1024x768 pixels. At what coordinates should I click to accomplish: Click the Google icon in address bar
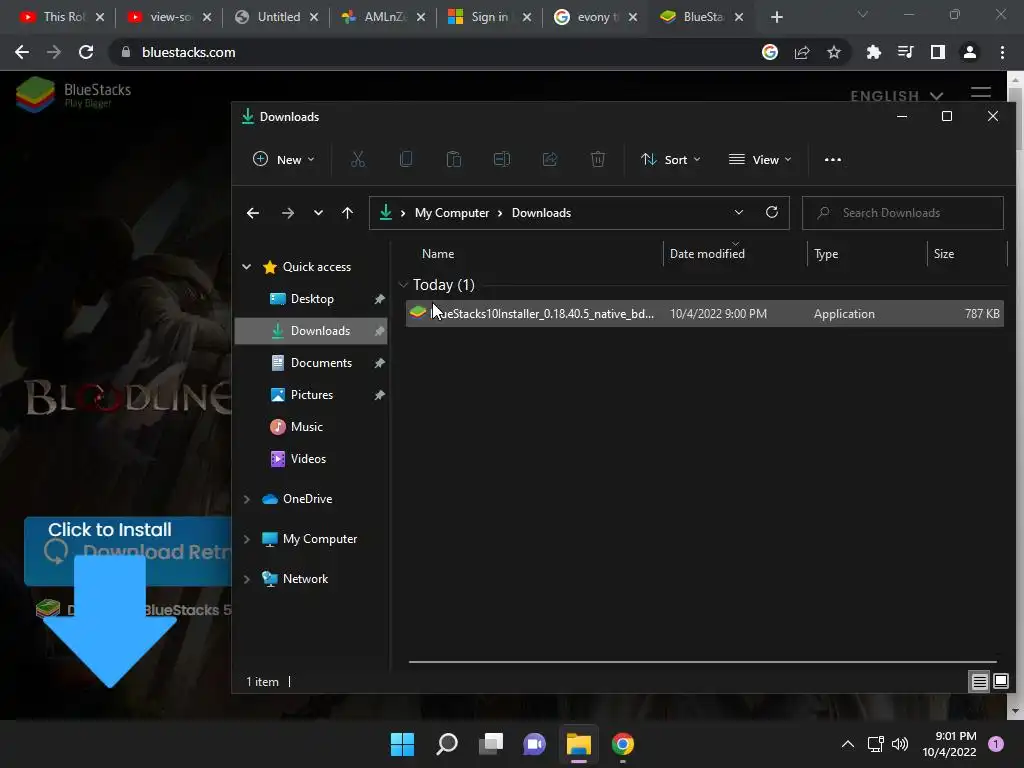click(770, 52)
